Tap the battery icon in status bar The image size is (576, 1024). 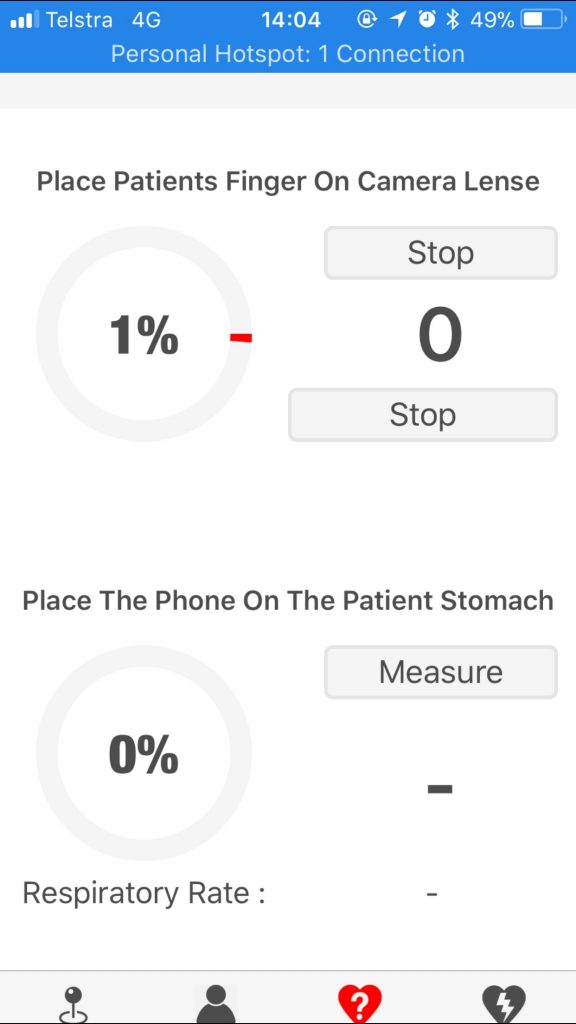click(x=543, y=20)
